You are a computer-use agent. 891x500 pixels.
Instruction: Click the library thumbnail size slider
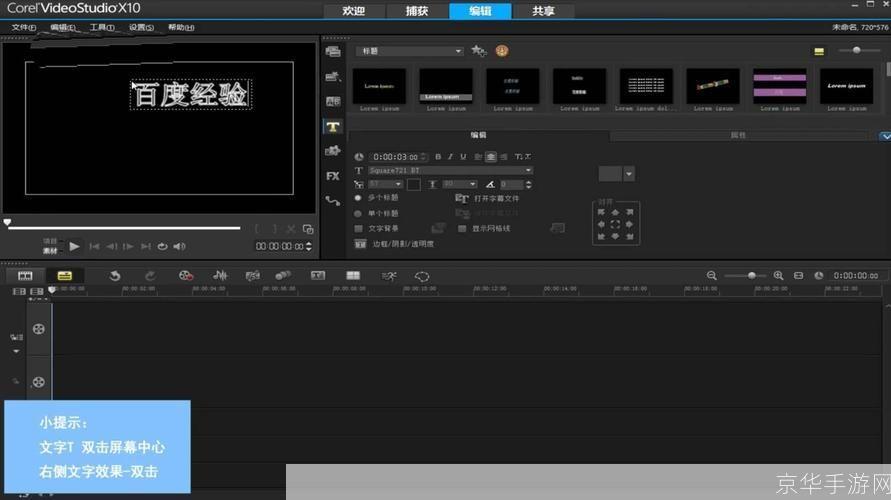pos(856,51)
